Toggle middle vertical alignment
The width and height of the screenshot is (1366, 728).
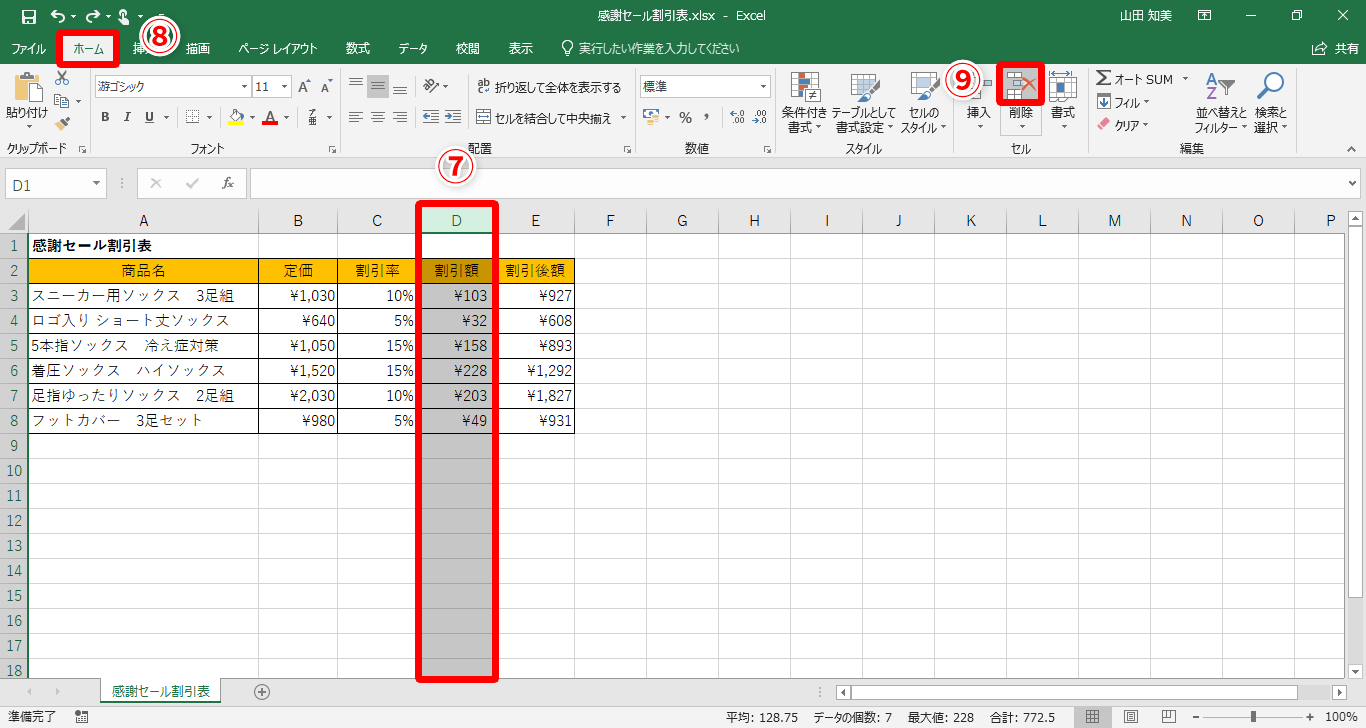(377, 87)
